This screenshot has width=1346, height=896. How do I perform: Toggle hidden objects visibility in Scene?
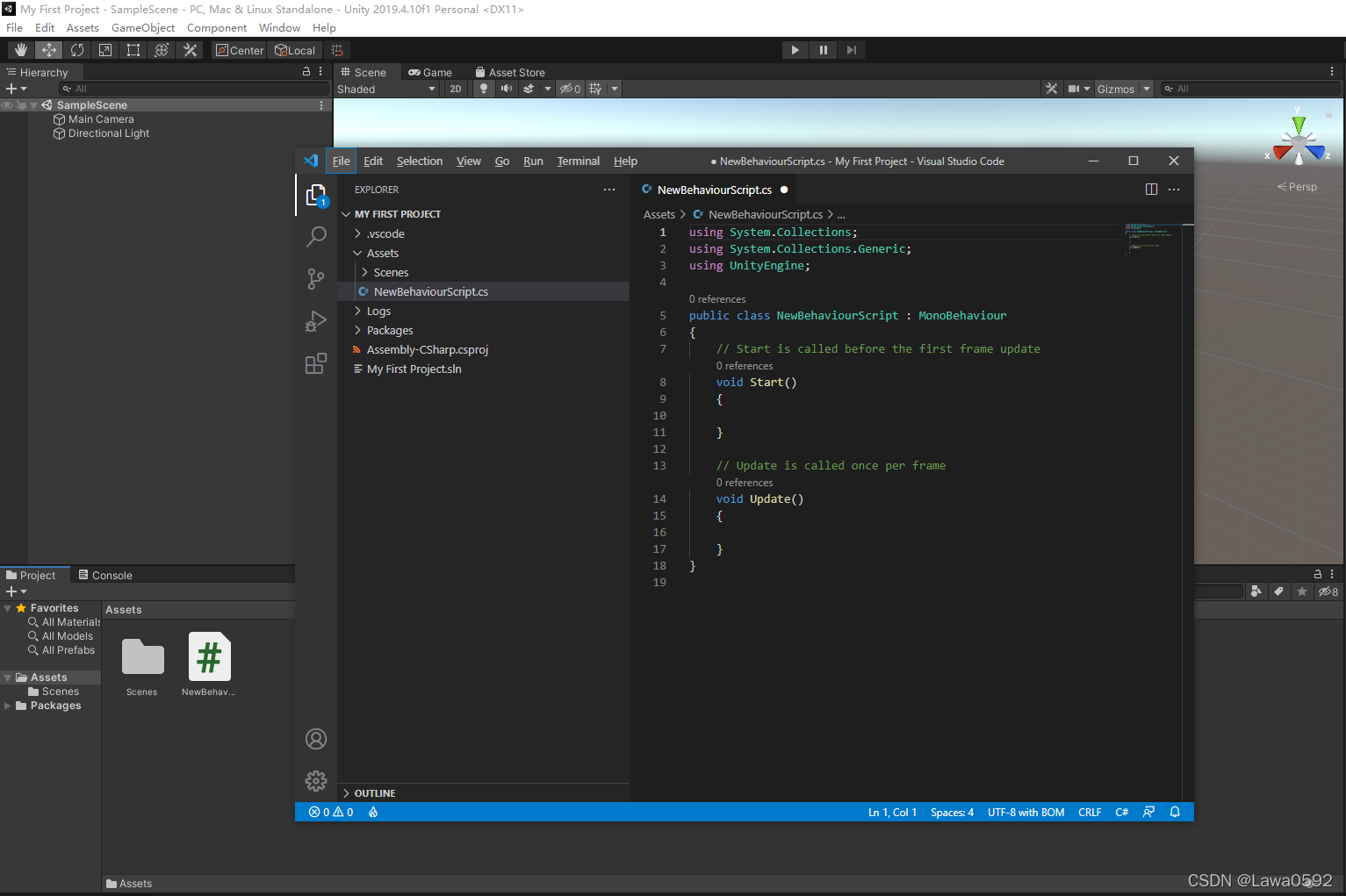(x=571, y=89)
